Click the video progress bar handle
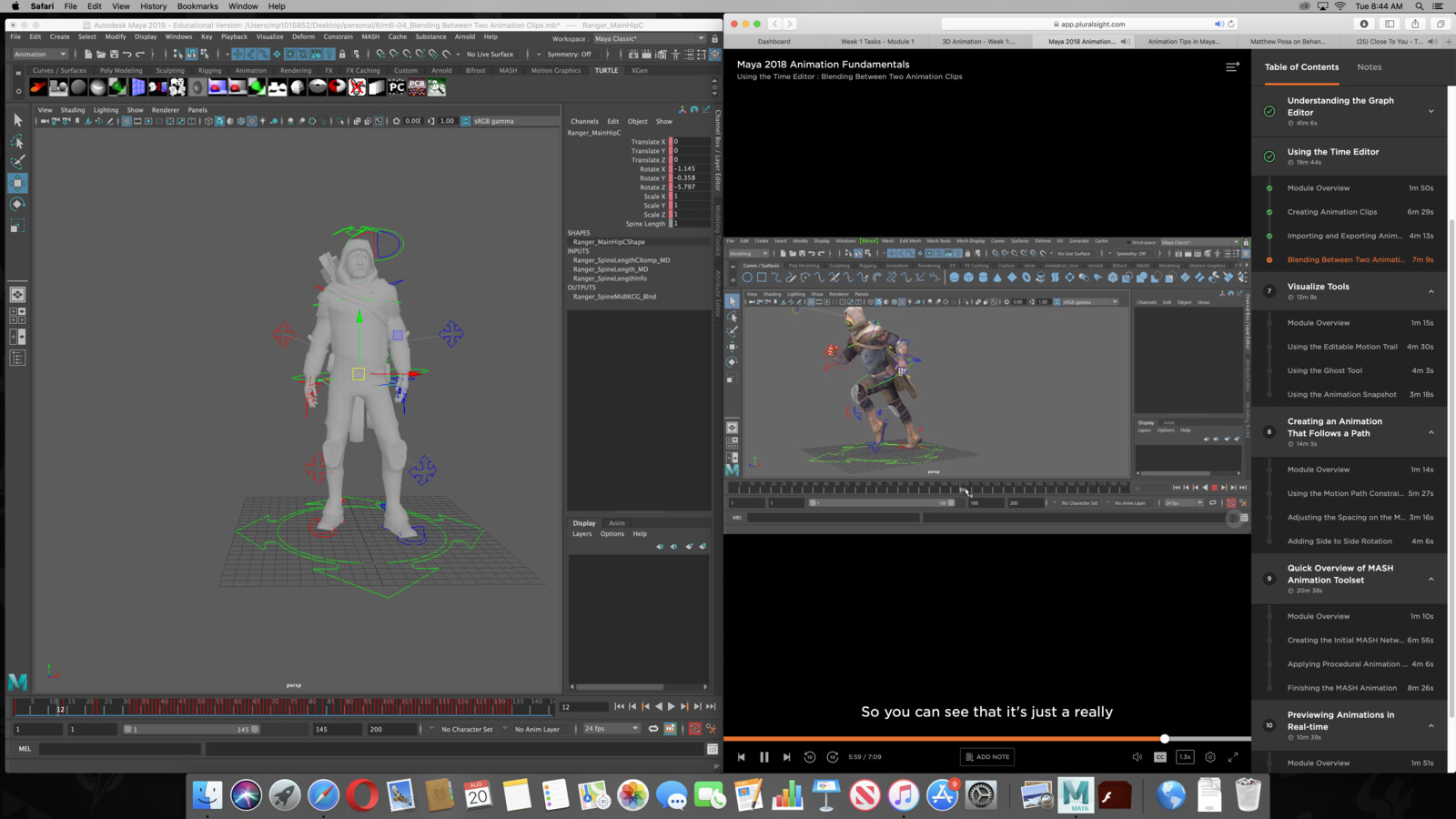Image resolution: width=1456 pixels, height=819 pixels. click(x=1164, y=739)
